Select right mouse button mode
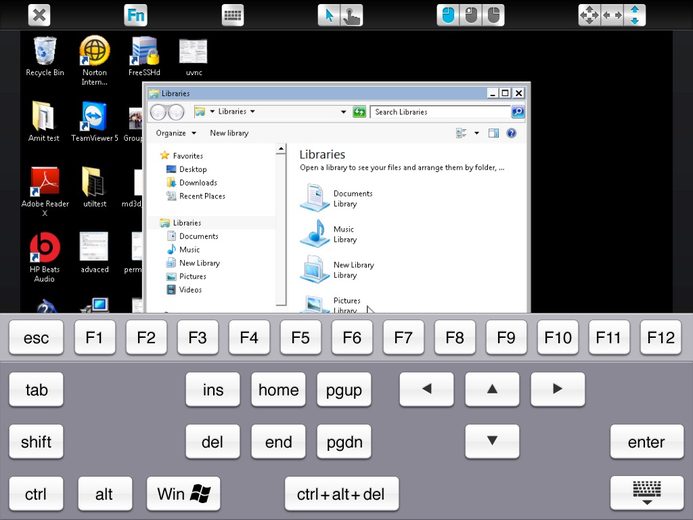Screen dimensions: 693x520 [493, 15]
